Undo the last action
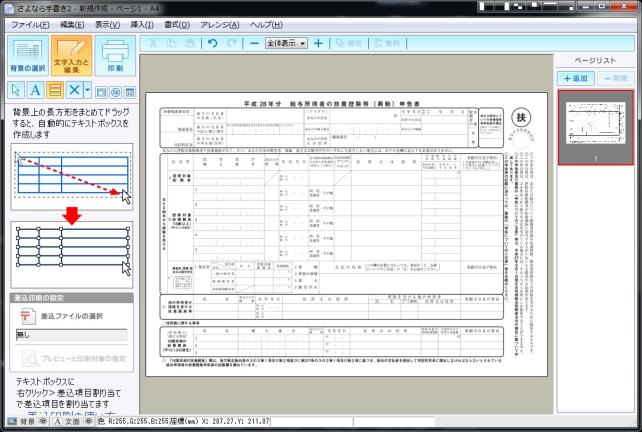Viewport: 642px width, 432px height. click(212, 43)
